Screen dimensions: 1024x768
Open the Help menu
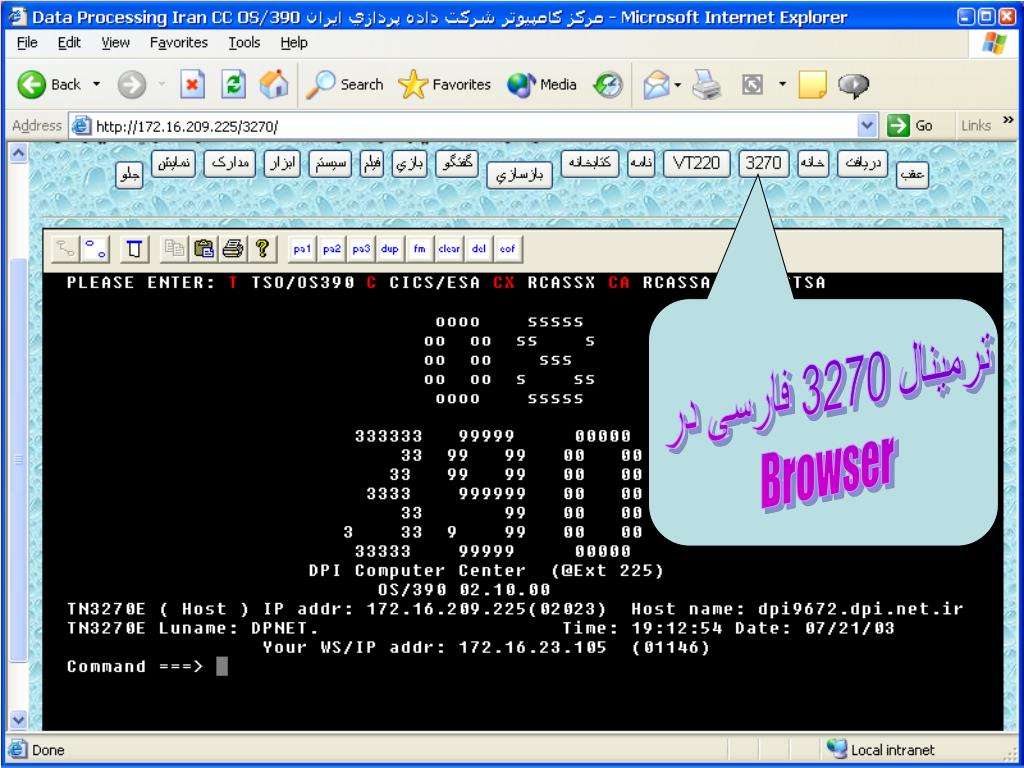point(294,42)
